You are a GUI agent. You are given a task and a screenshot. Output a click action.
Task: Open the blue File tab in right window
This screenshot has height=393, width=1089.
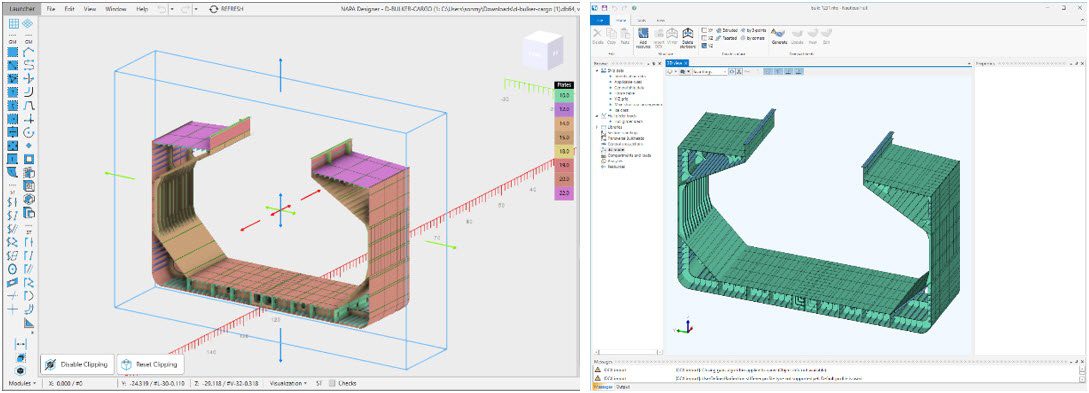tap(600, 20)
